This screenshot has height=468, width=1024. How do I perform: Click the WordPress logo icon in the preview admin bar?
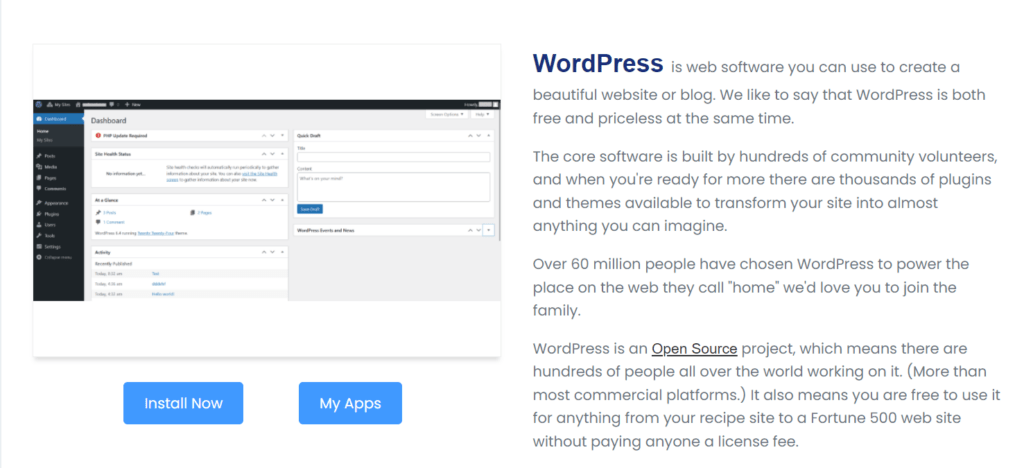point(39,104)
